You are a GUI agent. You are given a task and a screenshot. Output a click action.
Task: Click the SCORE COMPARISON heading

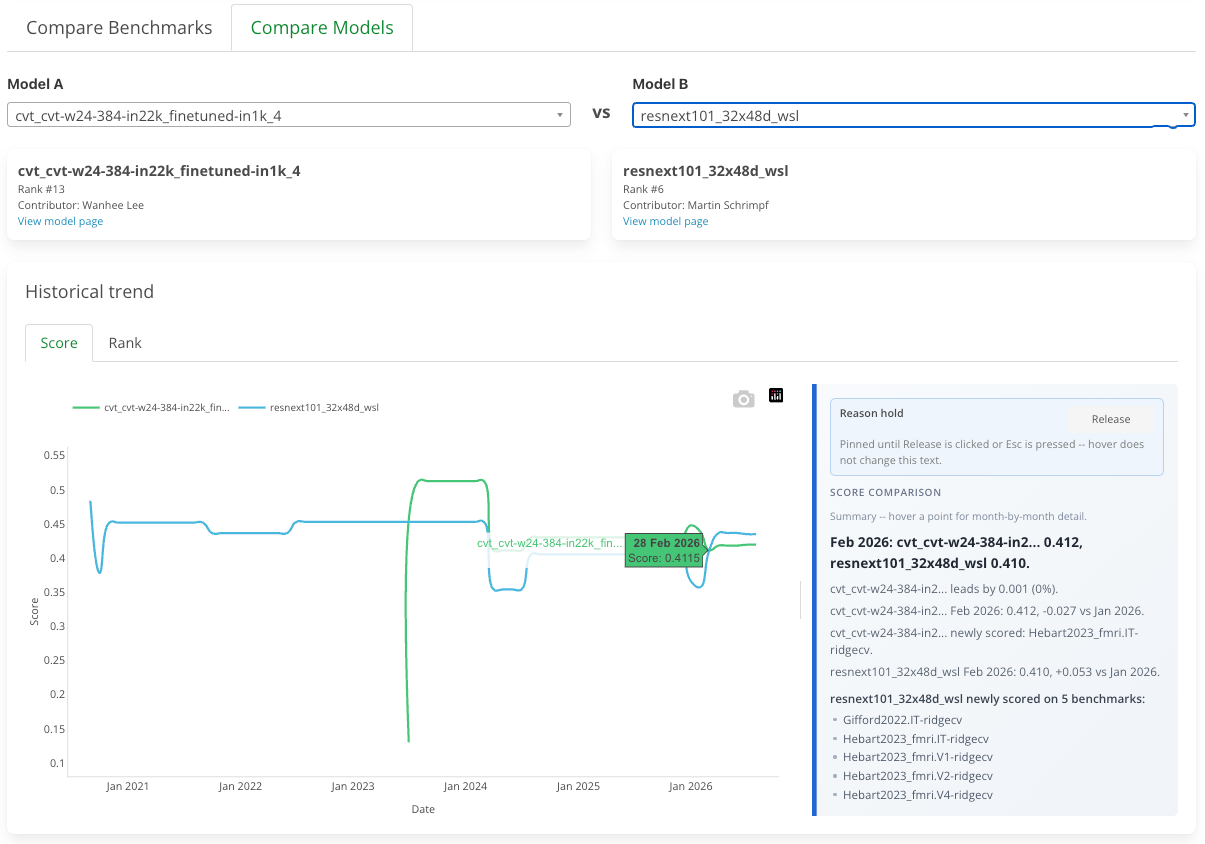click(x=885, y=492)
